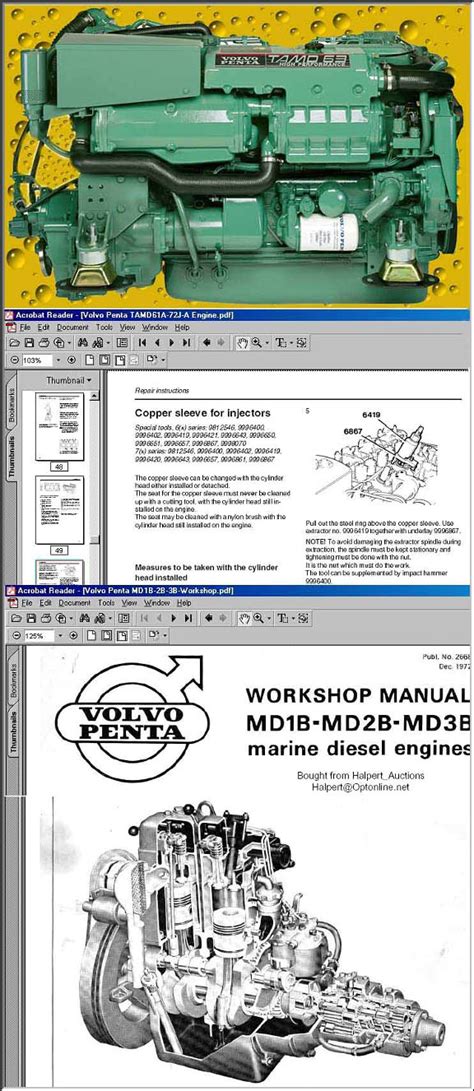Viewport: 474px width, 1091px height.
Task: Open Edit menu in MD1B Workshop window
Action: click(45, 603)
